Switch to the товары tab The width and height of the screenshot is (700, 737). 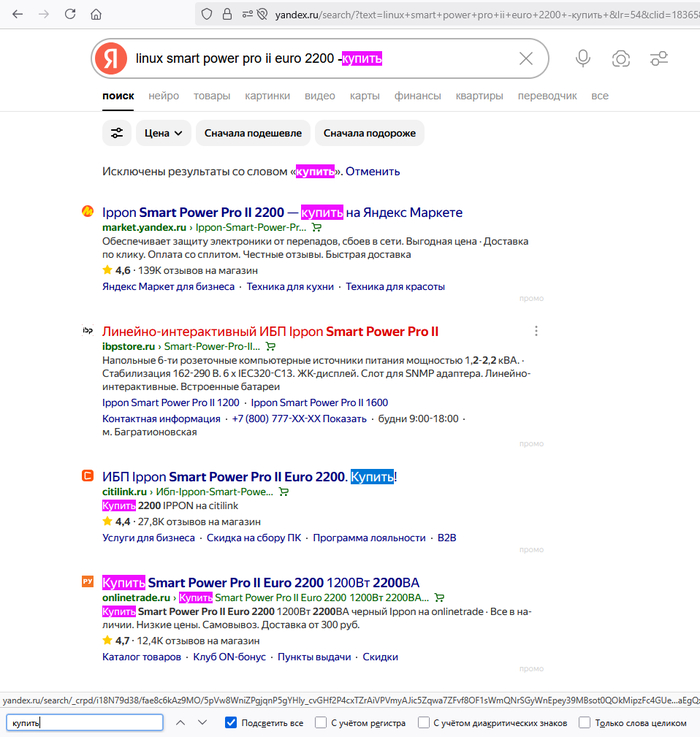[211, 96]
